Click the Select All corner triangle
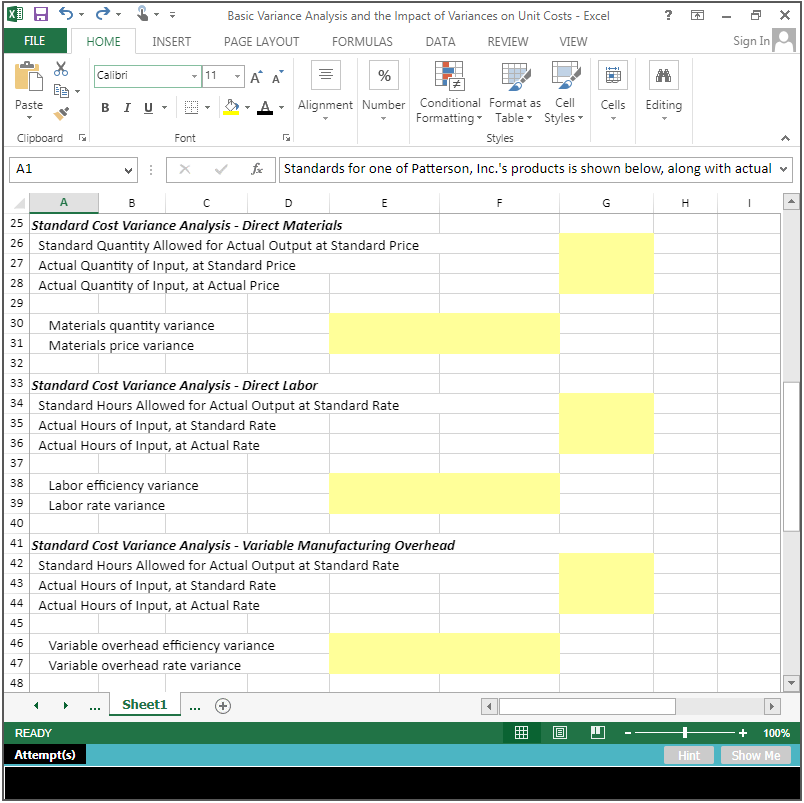804x803 pixels. [18, 204]
